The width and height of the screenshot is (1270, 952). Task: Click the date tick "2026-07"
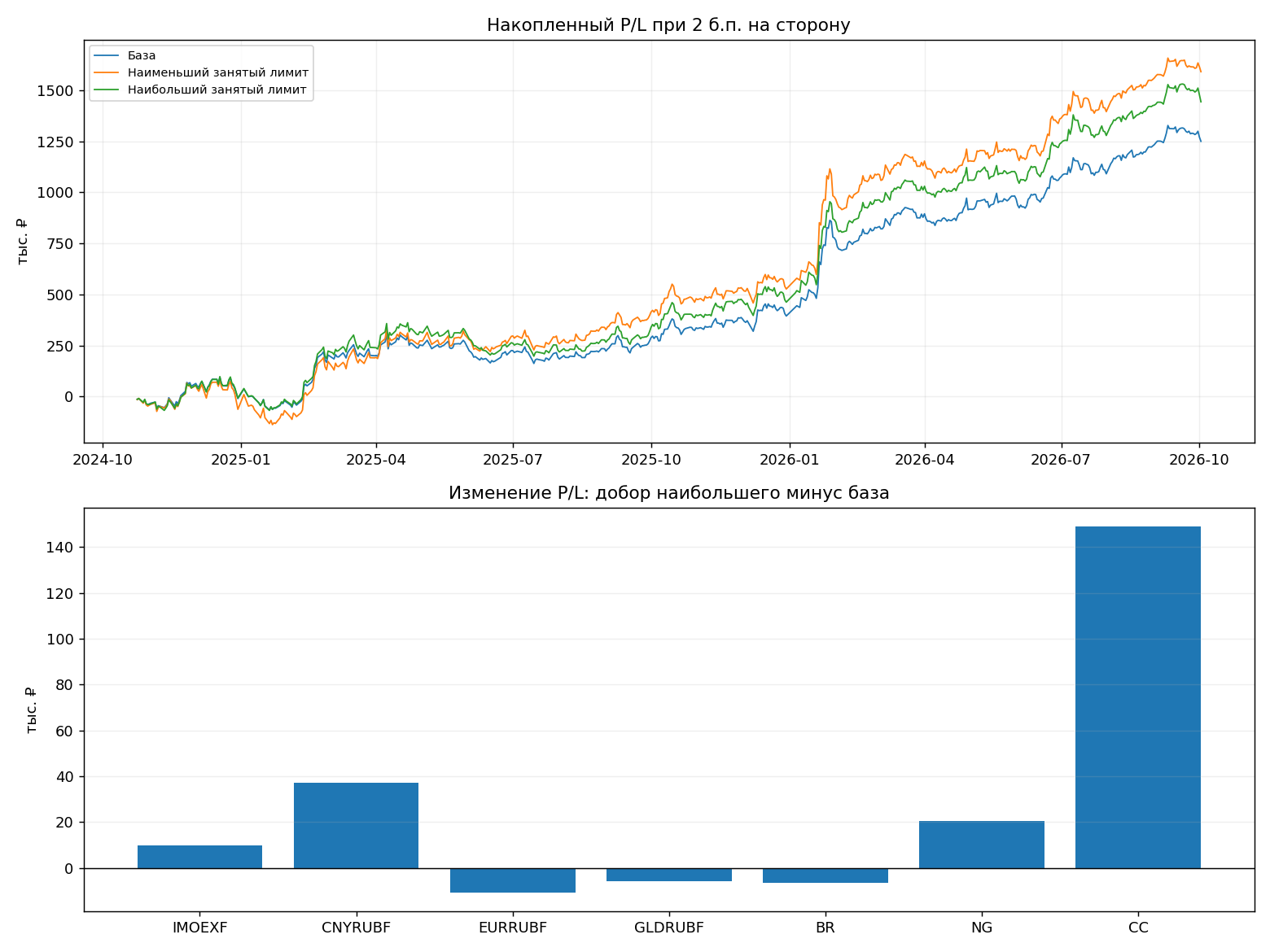click(x=1062, y=460)
